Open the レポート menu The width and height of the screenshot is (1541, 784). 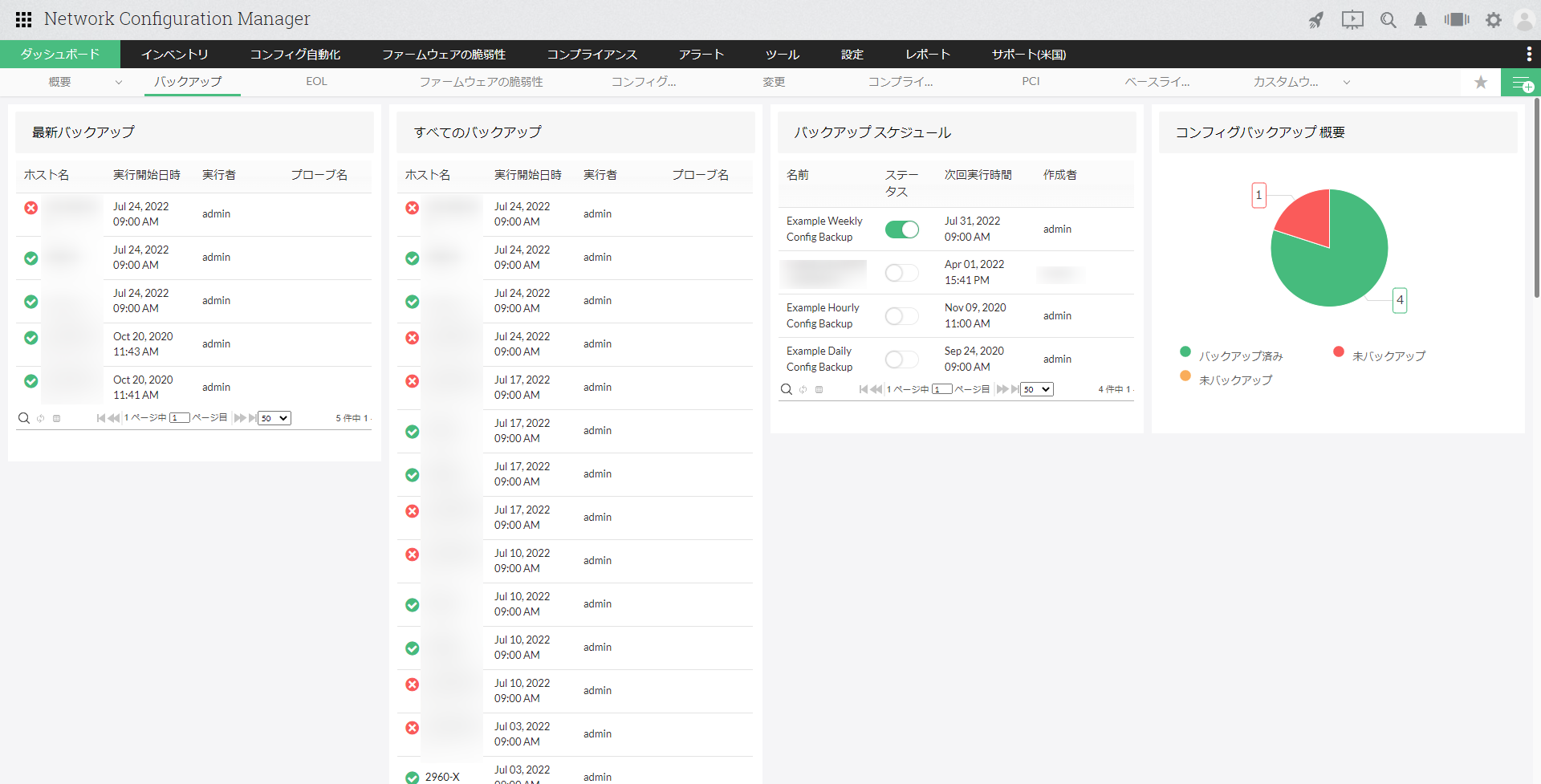pyautogui.click(x=928, y=55)
